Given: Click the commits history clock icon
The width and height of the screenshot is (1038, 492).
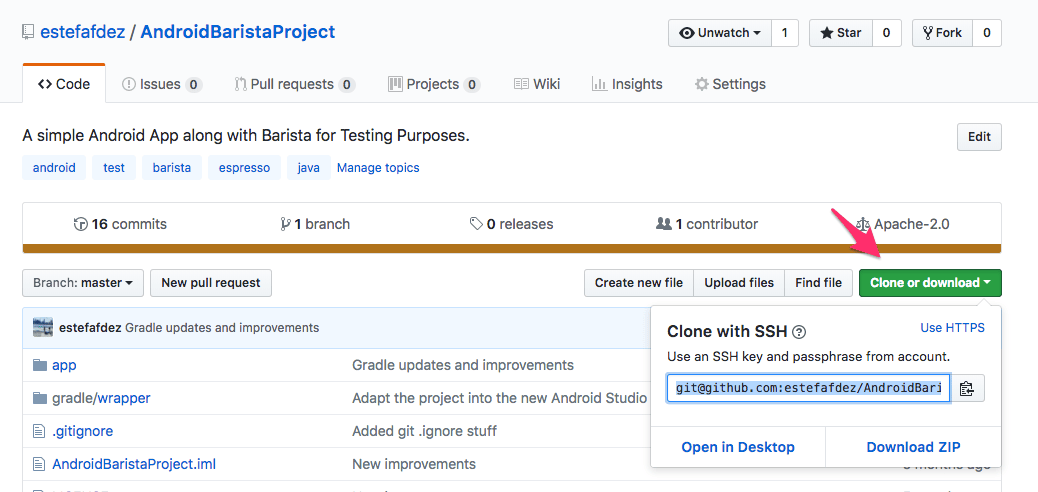Looking at the screenshot, I should tap(80, 224).
